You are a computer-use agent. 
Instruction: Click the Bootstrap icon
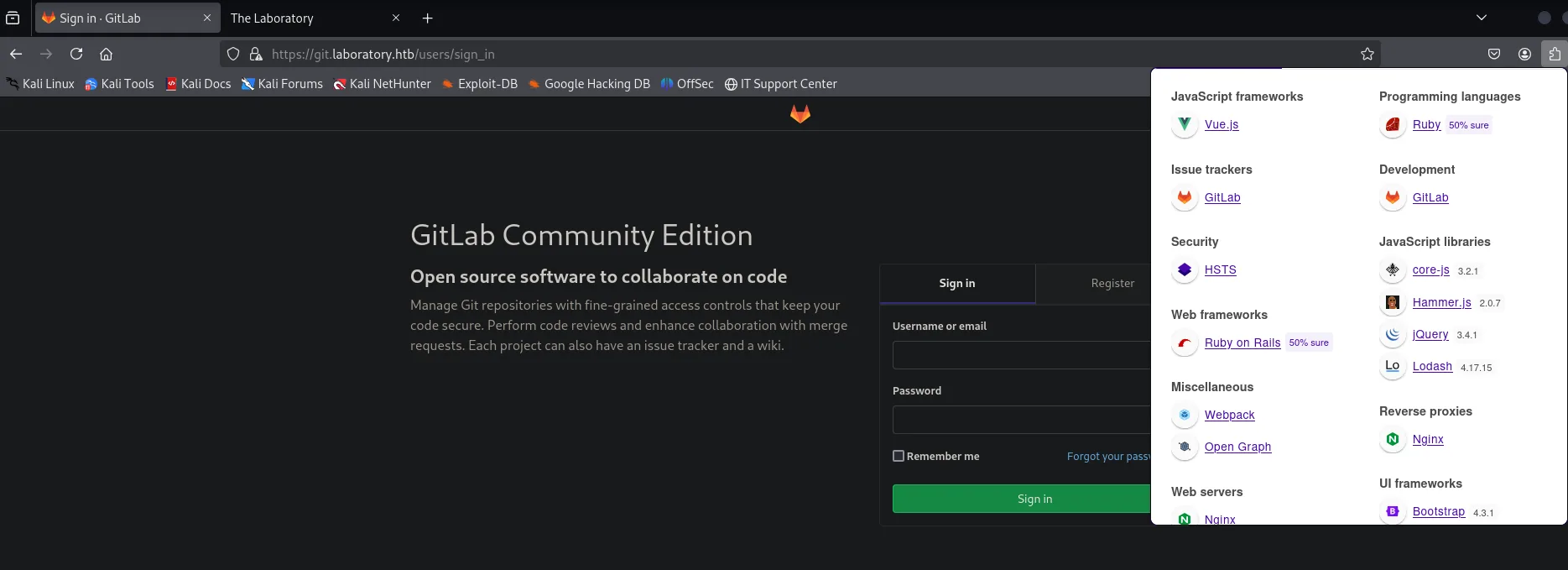(x=1393, y=511)
